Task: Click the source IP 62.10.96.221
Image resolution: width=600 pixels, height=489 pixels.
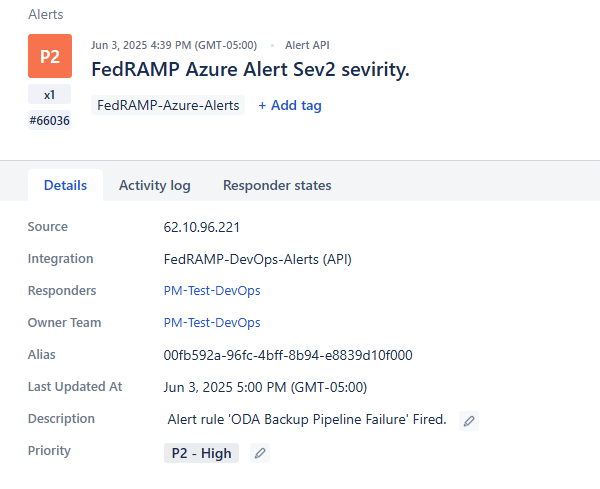Action: coord(202,227)
